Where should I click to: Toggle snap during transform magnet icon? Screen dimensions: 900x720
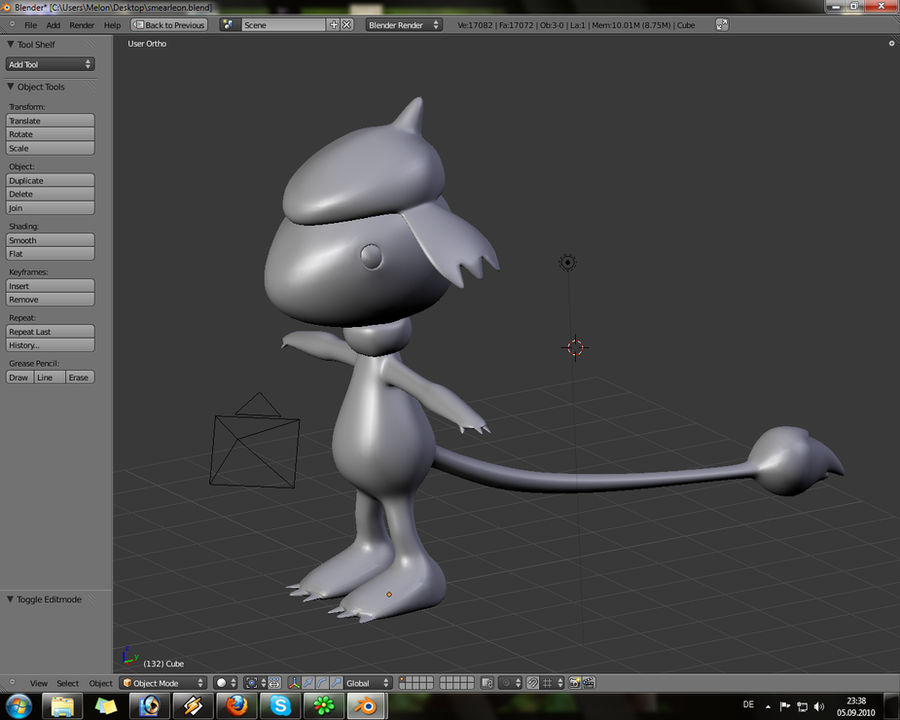(533, 683)
